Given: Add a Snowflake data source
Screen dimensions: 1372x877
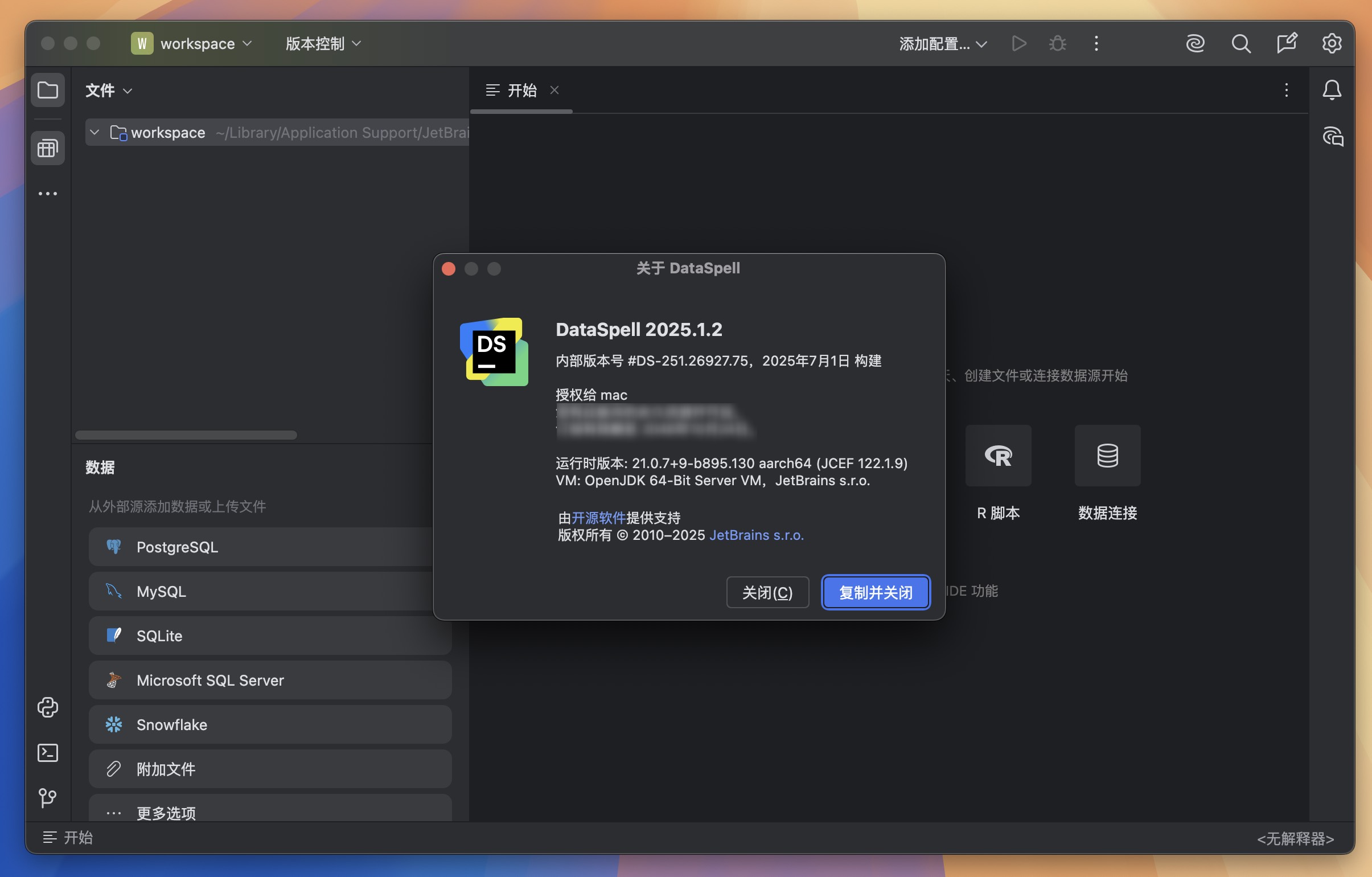Looking at the screenshot, I should (270, 724).
